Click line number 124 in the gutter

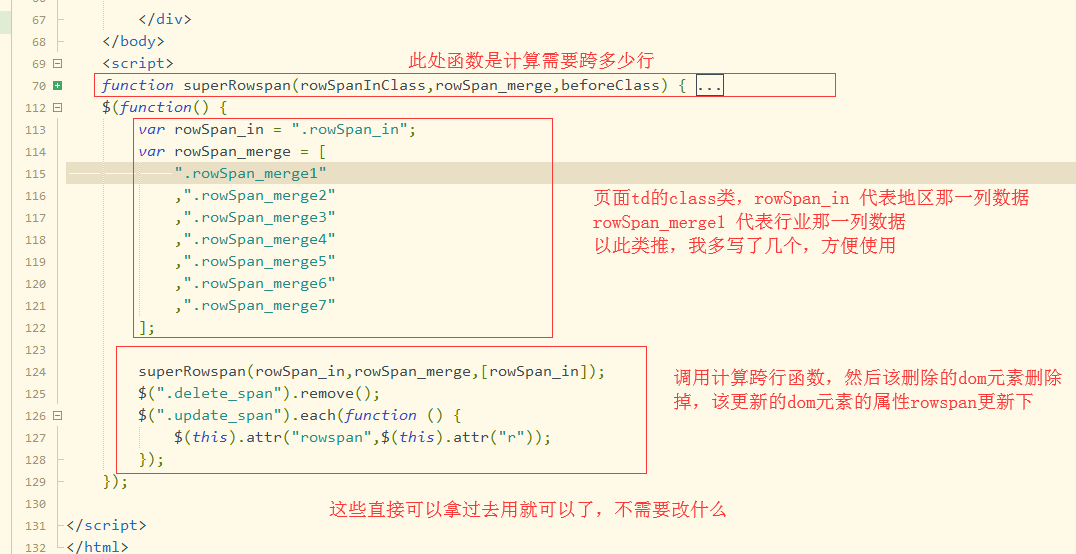click(x=34, y=371)
